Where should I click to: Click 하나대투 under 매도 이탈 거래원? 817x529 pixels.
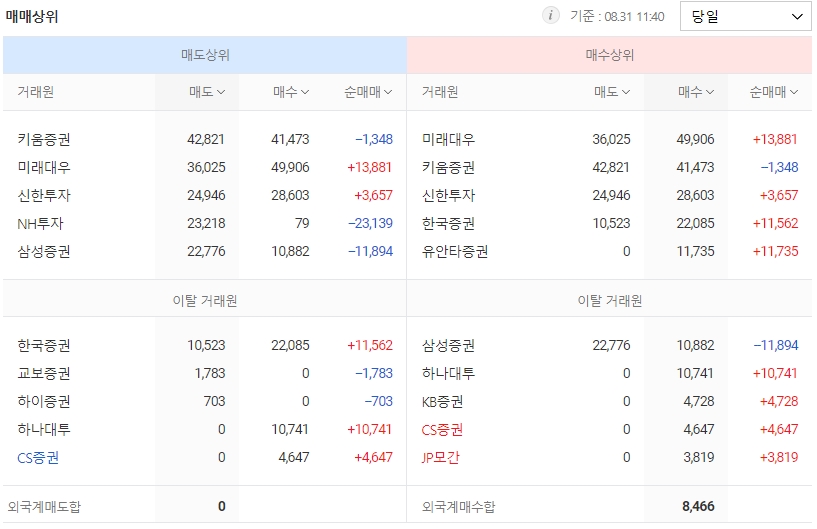[44, 430]
